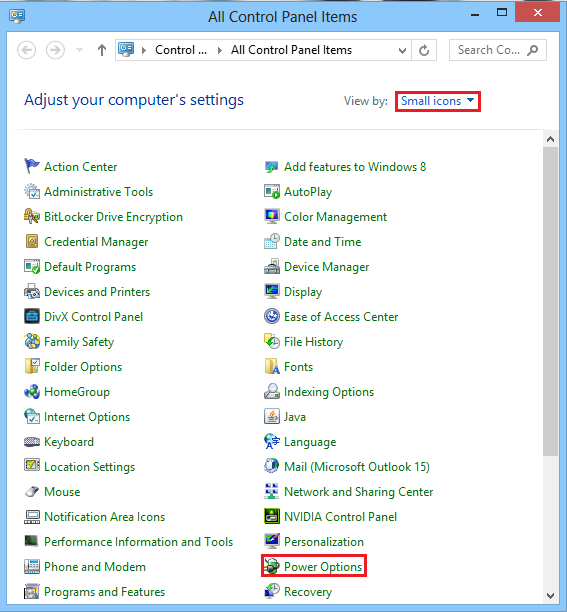Click the address bar Control Panel icon

[126, 50]
